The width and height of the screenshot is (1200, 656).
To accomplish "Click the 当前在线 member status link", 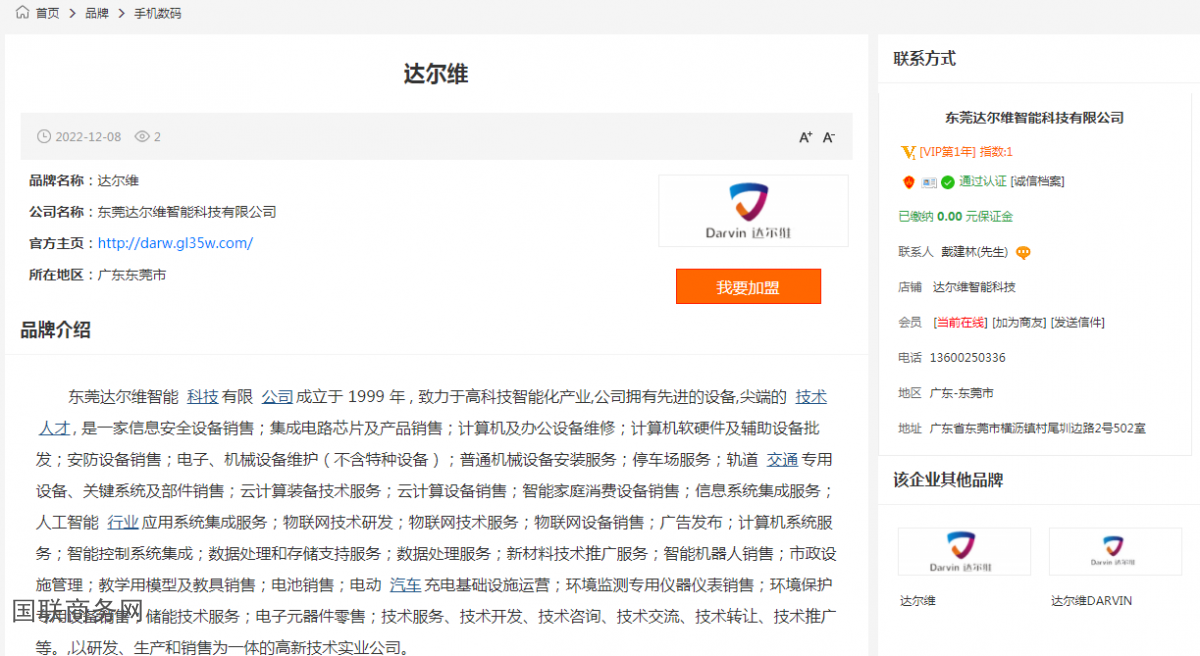I will point(960,323).
